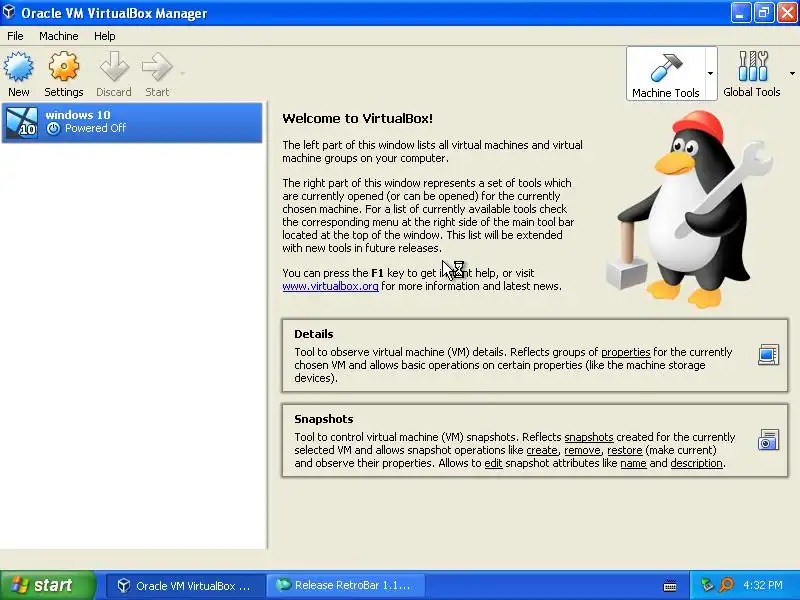800x600 pixels.
Task: Click the Discard toolbar arrow icon
Action: pyautogui.click(x=114, y=67)
